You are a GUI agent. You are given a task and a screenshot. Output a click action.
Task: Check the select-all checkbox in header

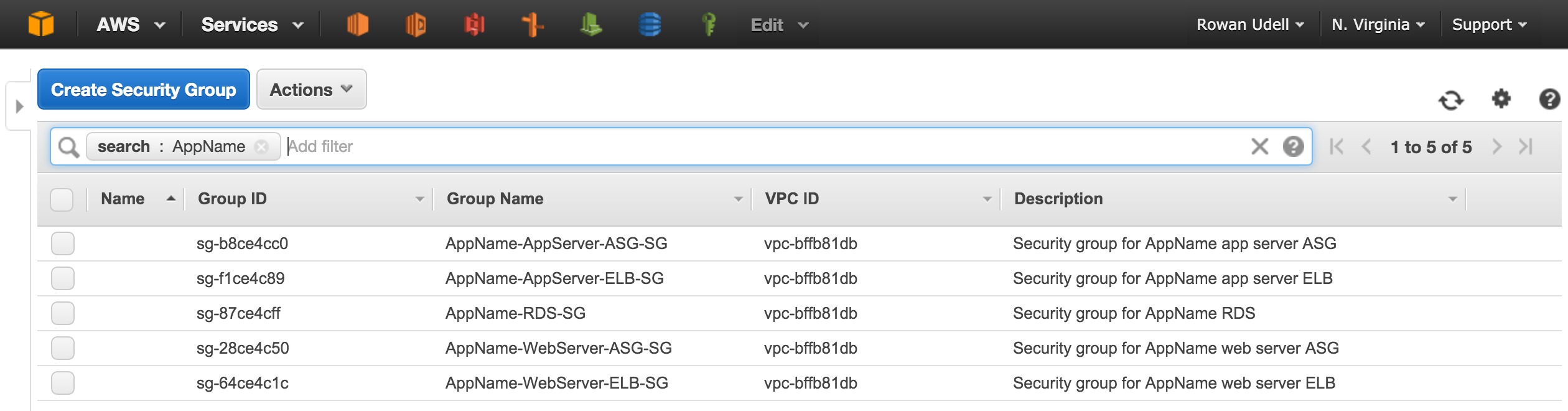coord(62,198)
